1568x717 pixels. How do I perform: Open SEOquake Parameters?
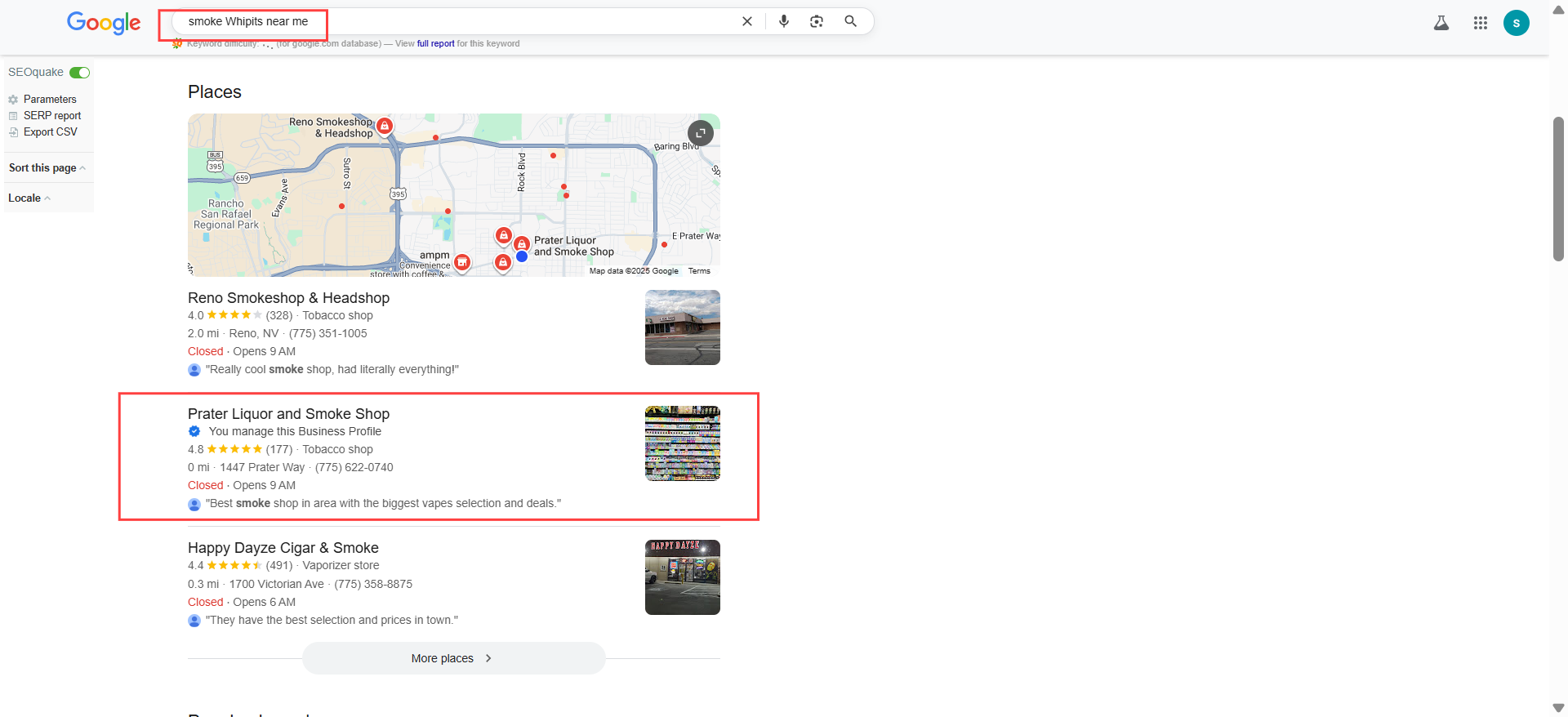49,100
